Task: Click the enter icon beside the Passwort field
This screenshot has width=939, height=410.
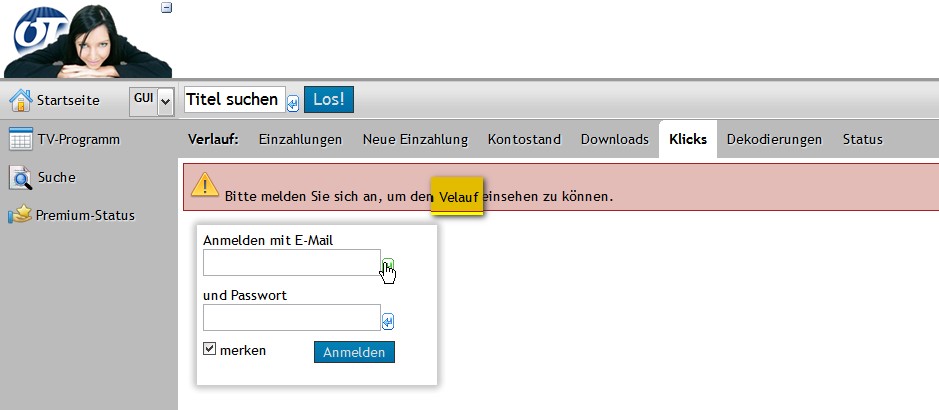Action: [x=388, y=321]
